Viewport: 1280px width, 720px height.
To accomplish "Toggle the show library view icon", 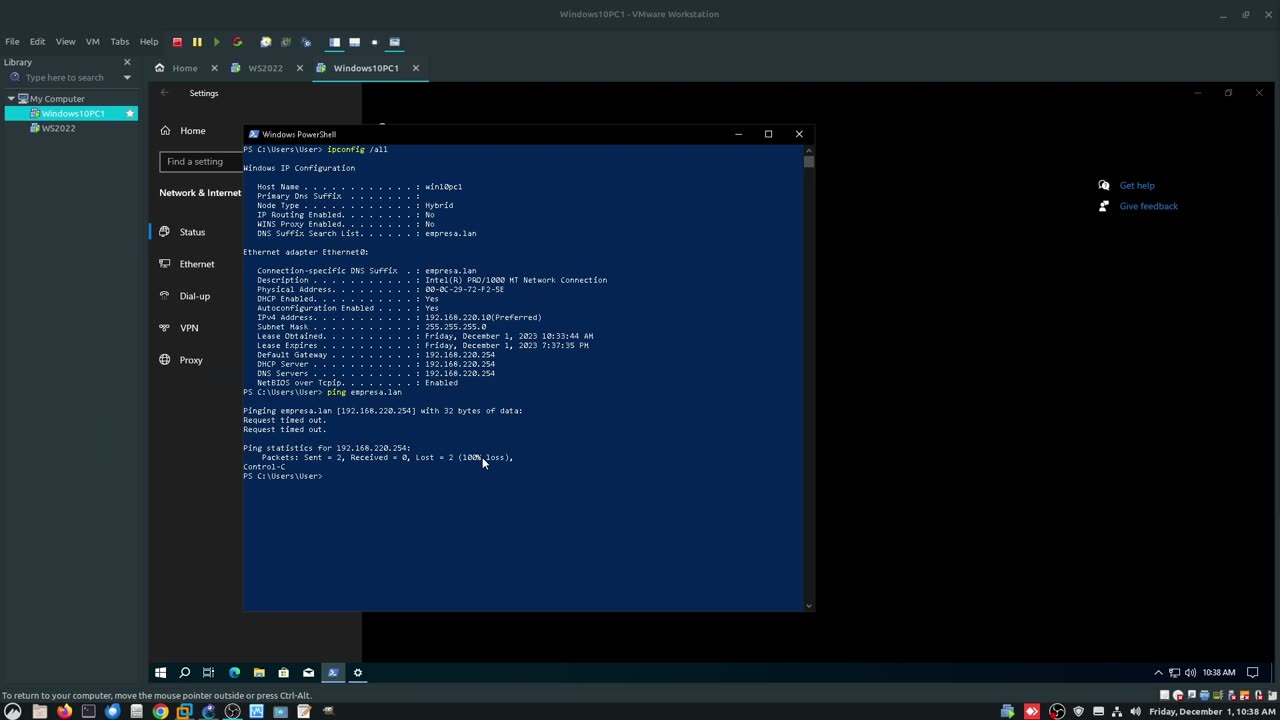I will (334, 42).
